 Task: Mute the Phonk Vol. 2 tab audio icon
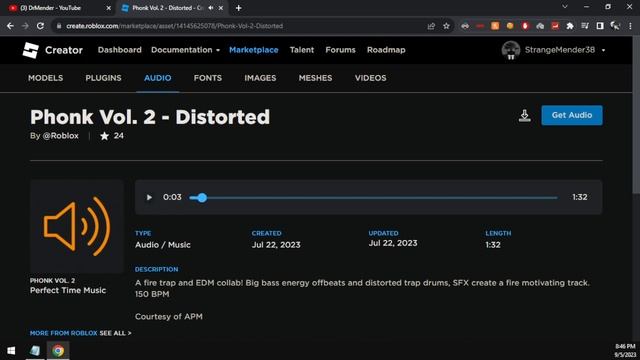click(x=211, y=8)
